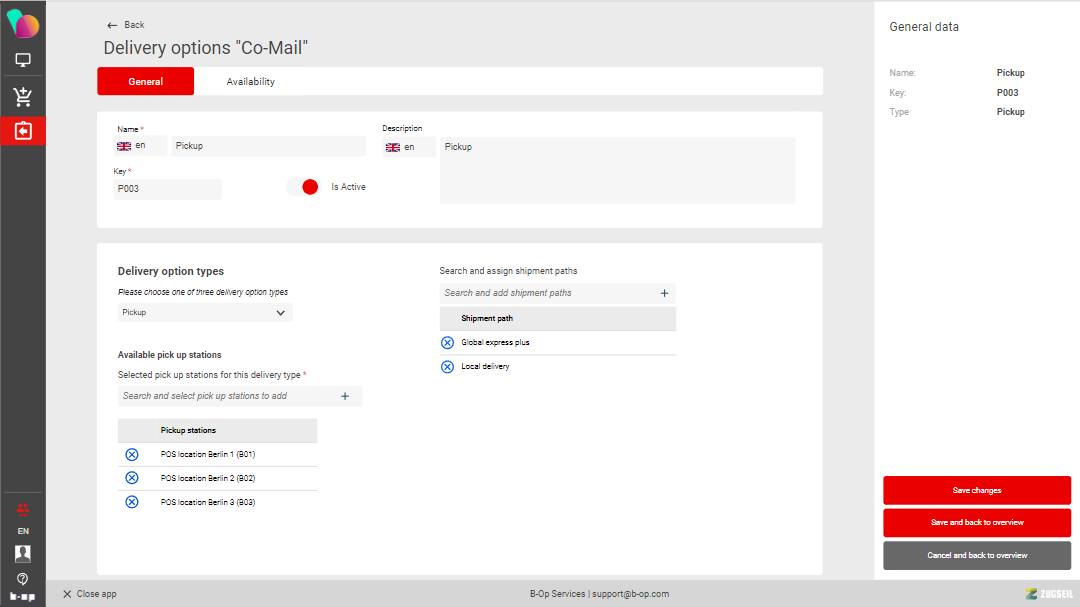Remove POS location Berlin 1 (B01)
This screenshot has width=1080, height=607.
pos(131,455)
